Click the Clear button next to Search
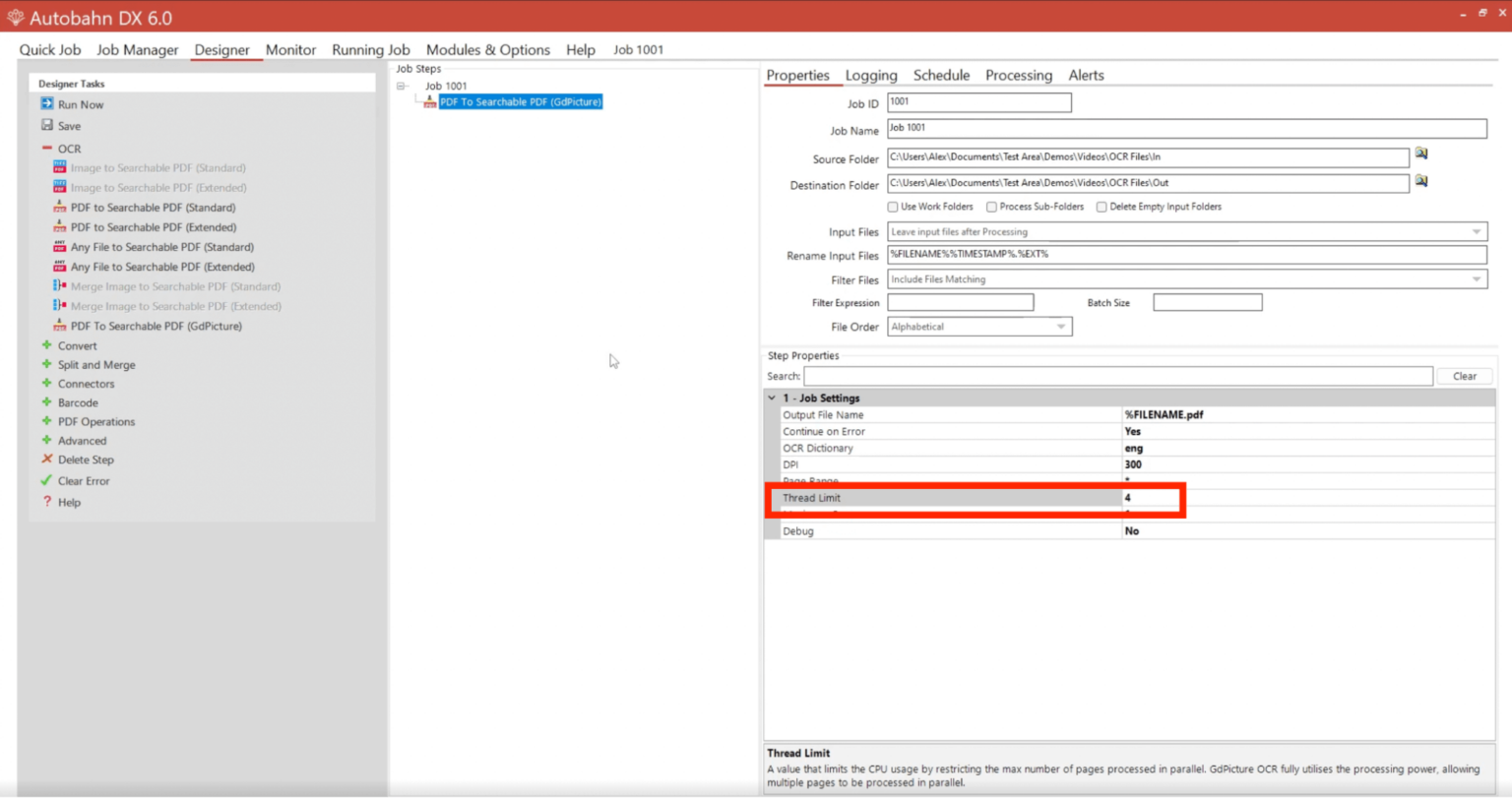Screen dimensions: 1512x798 click(x=1464, y=376)
